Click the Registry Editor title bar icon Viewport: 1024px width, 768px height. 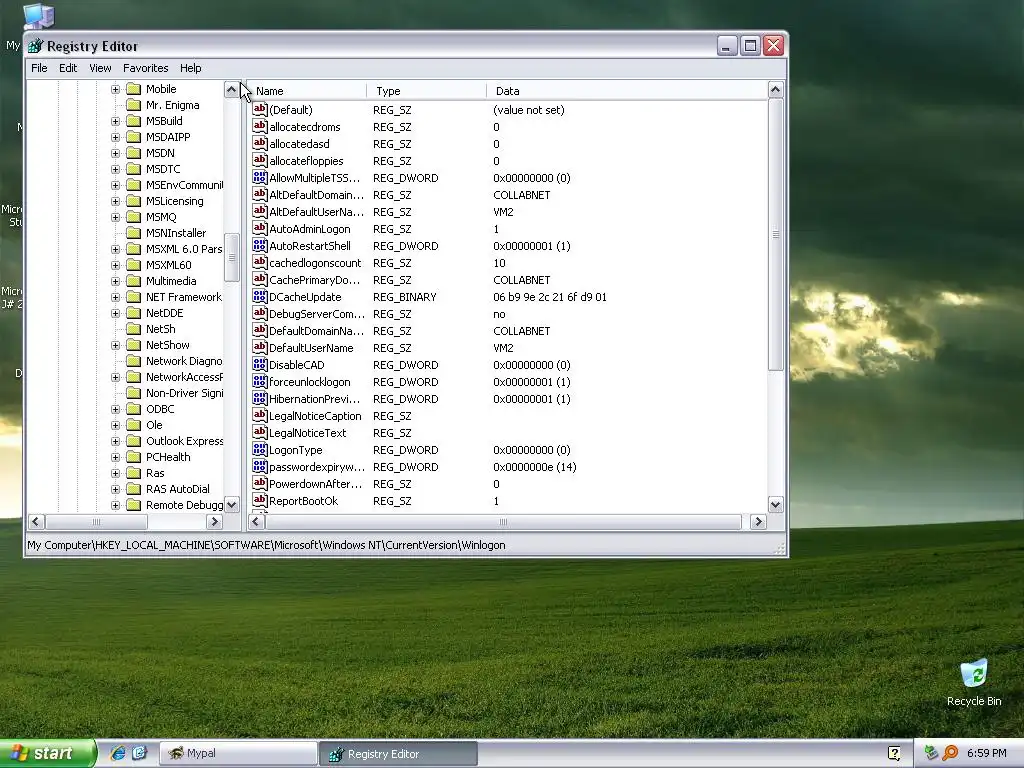click(36, 46)
